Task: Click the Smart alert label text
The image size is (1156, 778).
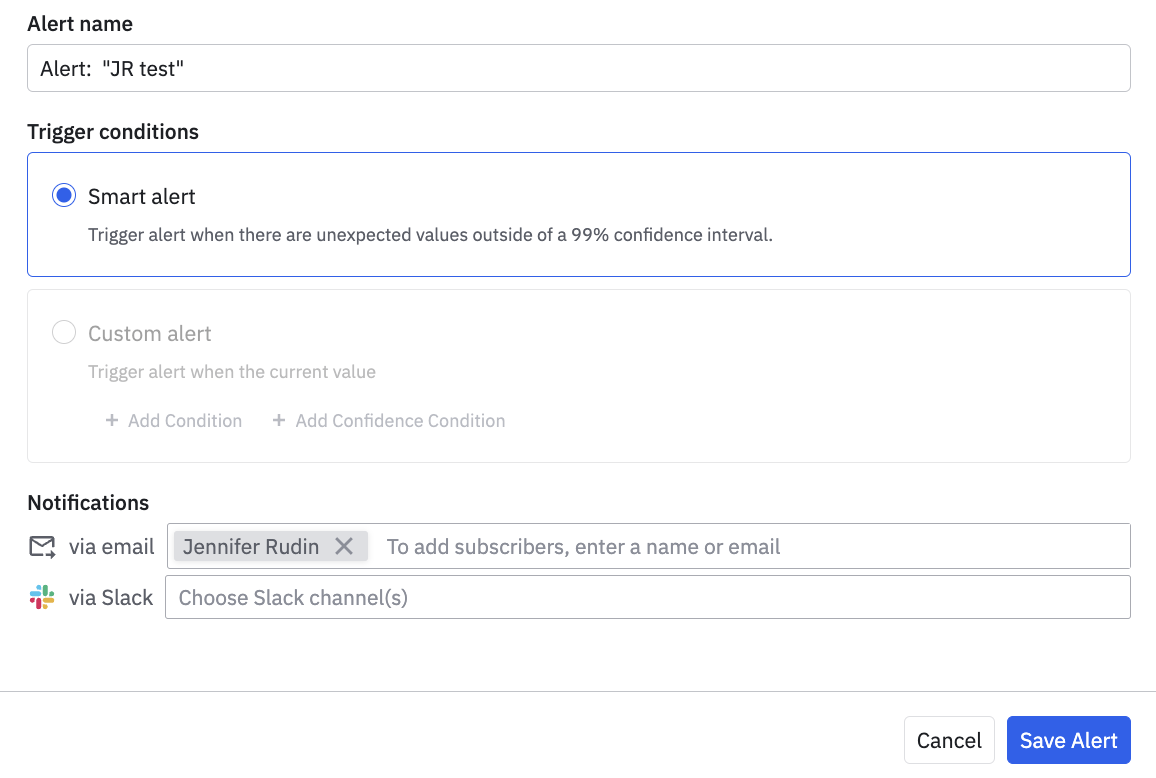Action: 142,196
